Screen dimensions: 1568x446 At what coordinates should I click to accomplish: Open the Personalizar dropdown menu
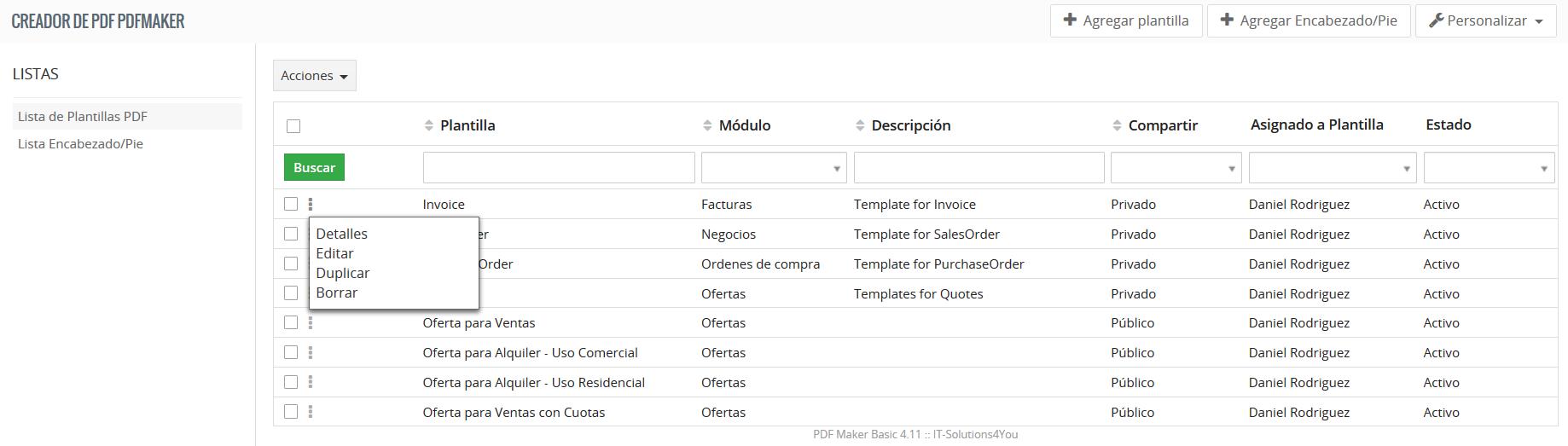click(x=1486, y=20)
